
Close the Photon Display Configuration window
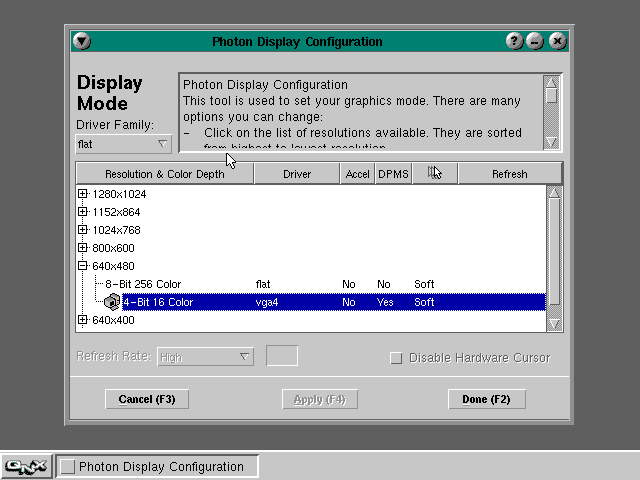[x=558, y=41]
